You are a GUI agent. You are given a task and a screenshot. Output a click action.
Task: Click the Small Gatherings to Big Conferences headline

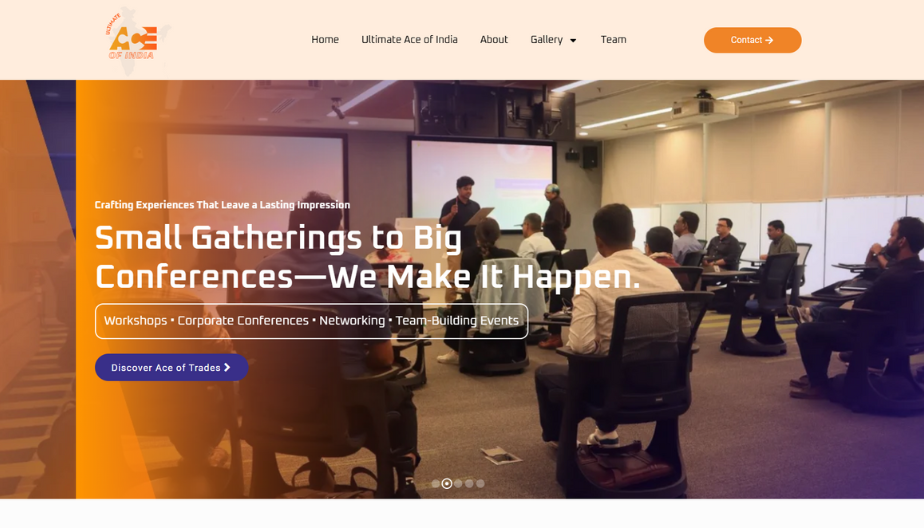pyautogui.click(x=367, y=257)
